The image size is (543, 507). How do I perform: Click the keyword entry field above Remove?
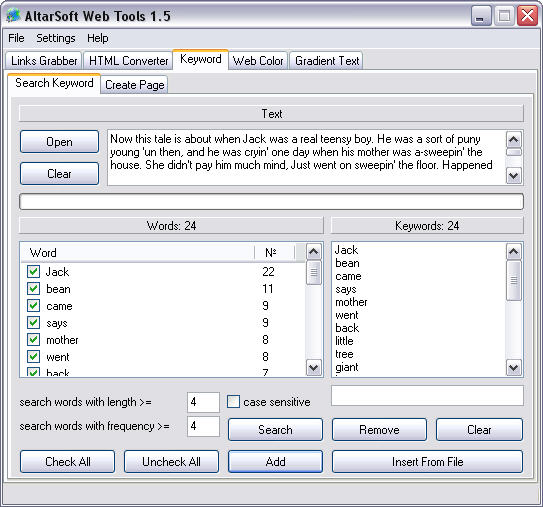click(x=427, y=395)
